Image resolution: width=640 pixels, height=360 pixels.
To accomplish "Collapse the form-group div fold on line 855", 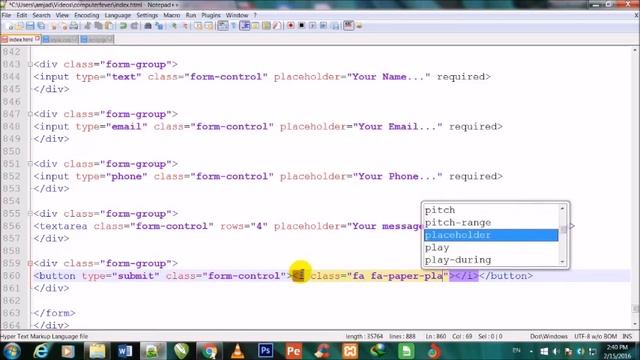I will 30,214.
